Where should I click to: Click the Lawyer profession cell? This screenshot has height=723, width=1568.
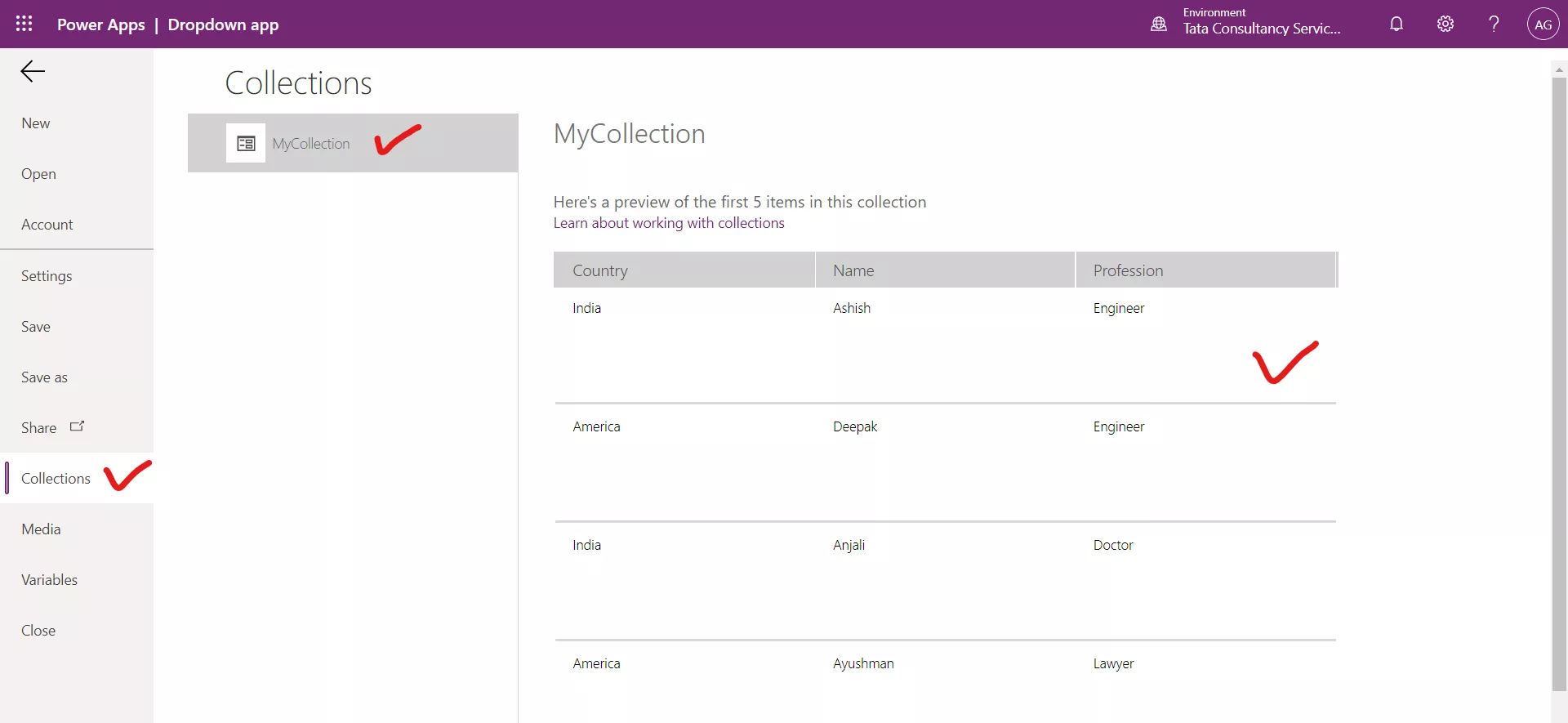(x=1113, y=663)
